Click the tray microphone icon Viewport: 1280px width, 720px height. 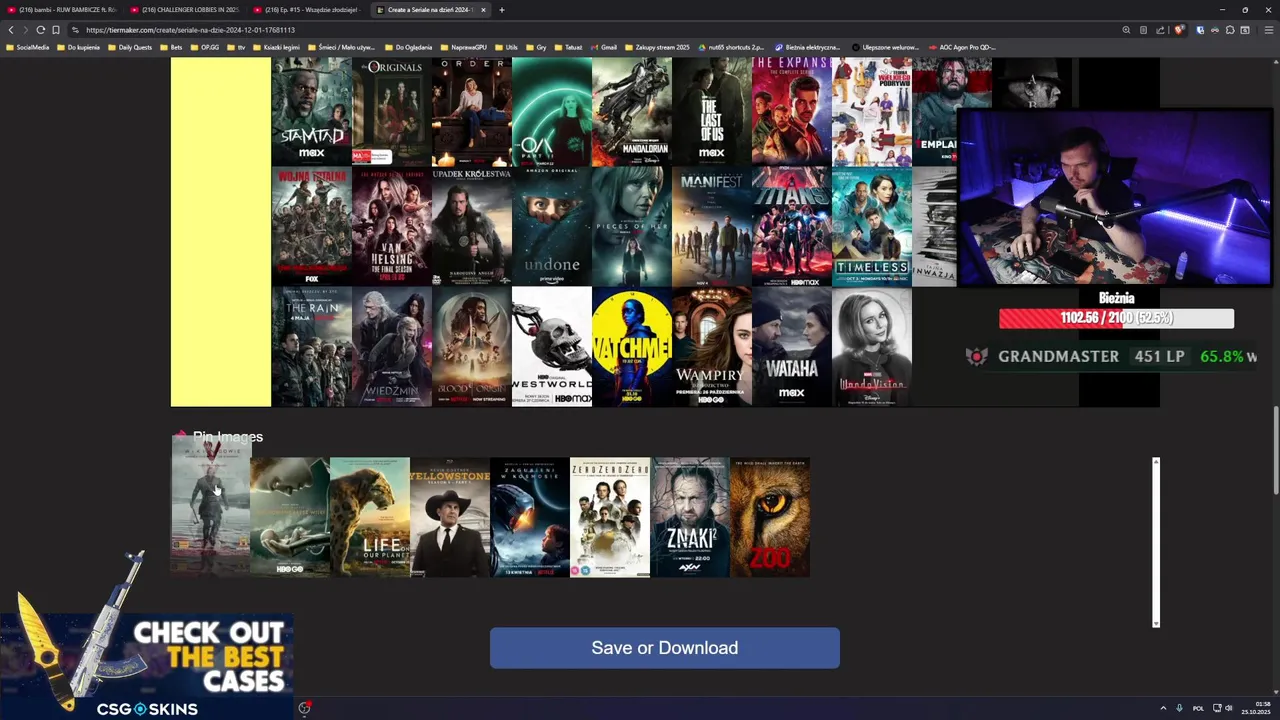click(x=1179, y=708)
